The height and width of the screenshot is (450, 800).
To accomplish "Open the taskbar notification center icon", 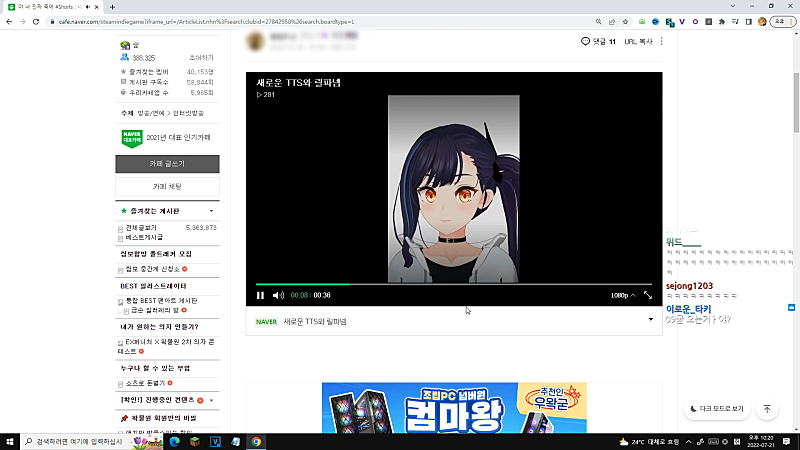I will tap(787, 441).
